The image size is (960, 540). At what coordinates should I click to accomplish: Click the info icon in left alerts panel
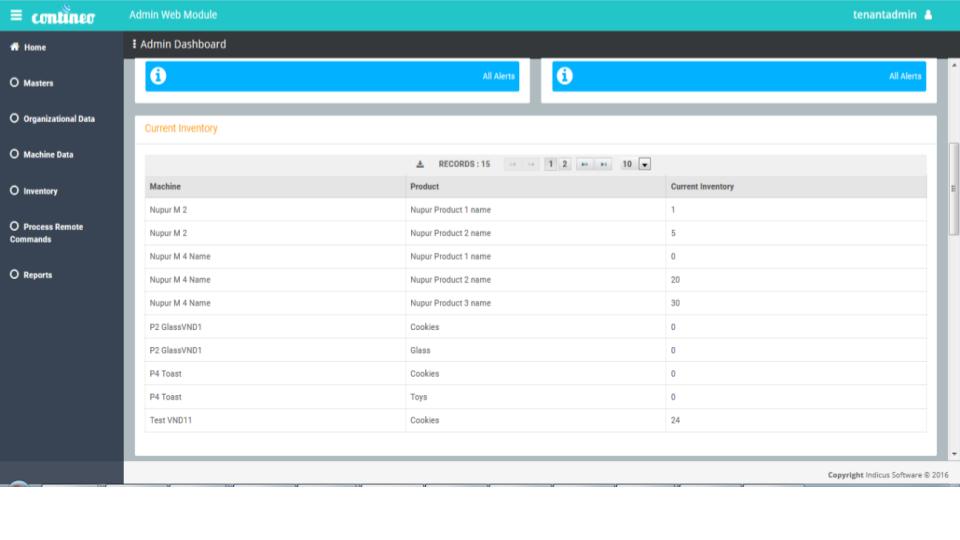pos(158,76)
